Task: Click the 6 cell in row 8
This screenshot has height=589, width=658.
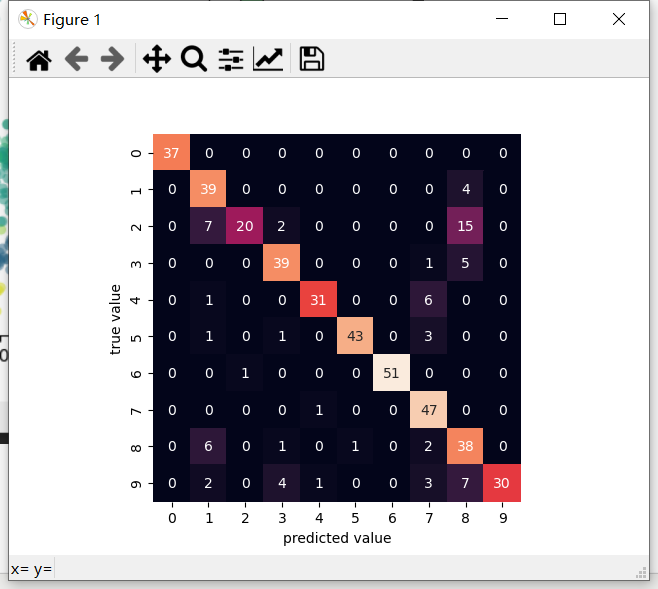Action: click(x=208, y=446)
